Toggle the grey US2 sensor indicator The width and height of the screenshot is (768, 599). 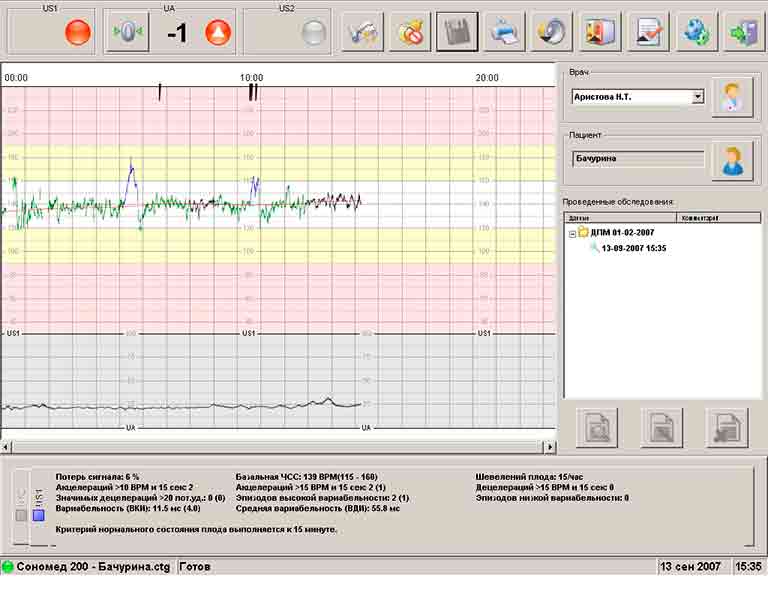pos(314,33)
